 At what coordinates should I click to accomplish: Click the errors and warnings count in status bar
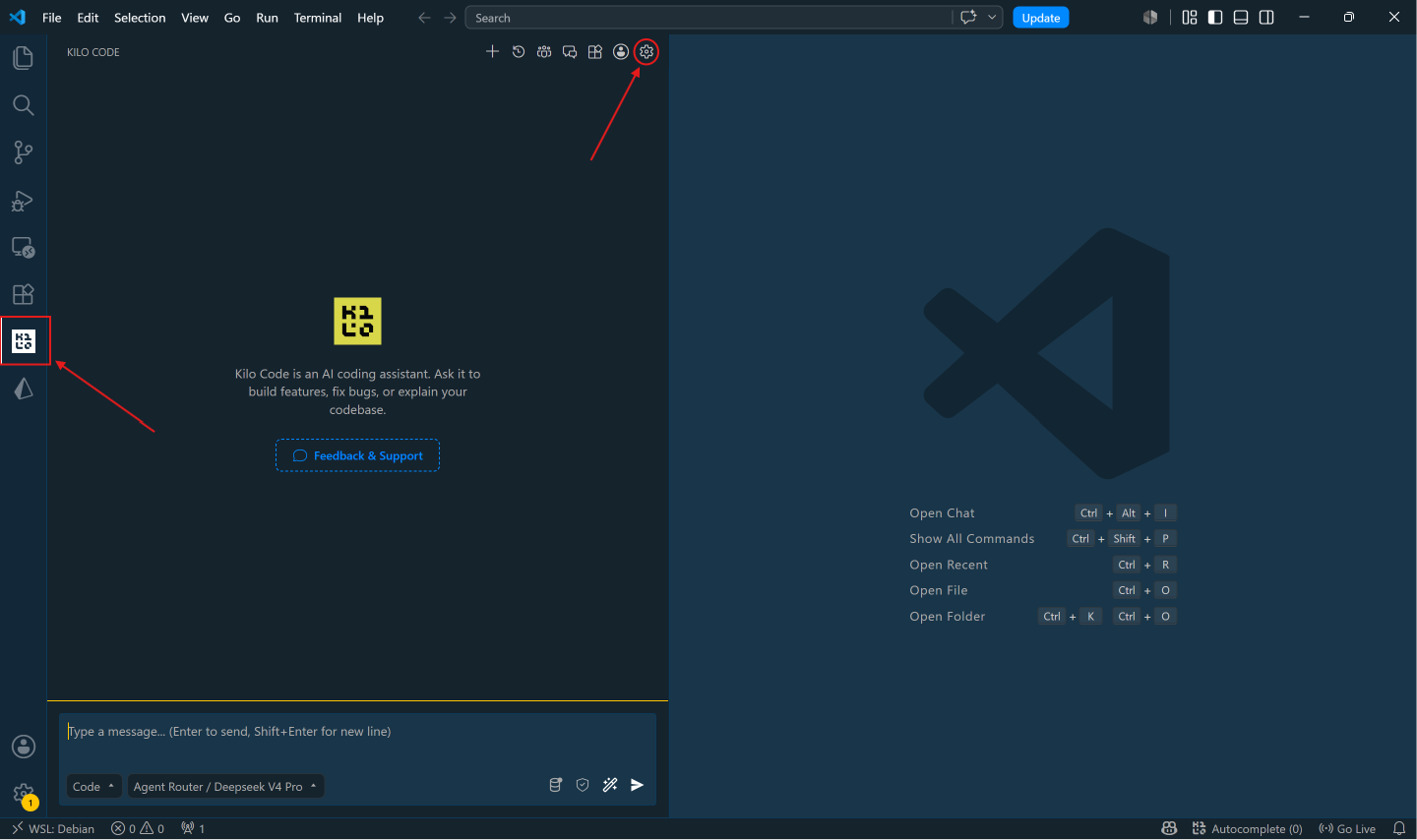(138, 829)
